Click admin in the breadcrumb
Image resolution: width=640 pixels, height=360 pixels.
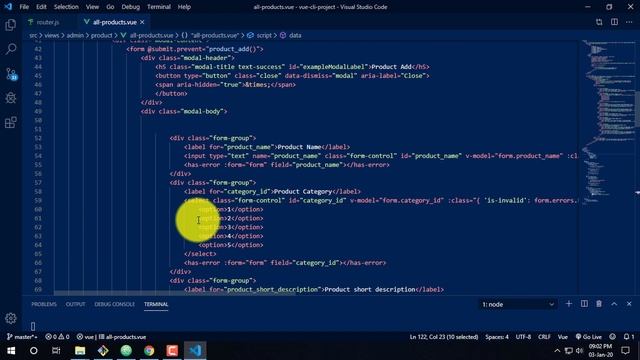tap(75, 36)
